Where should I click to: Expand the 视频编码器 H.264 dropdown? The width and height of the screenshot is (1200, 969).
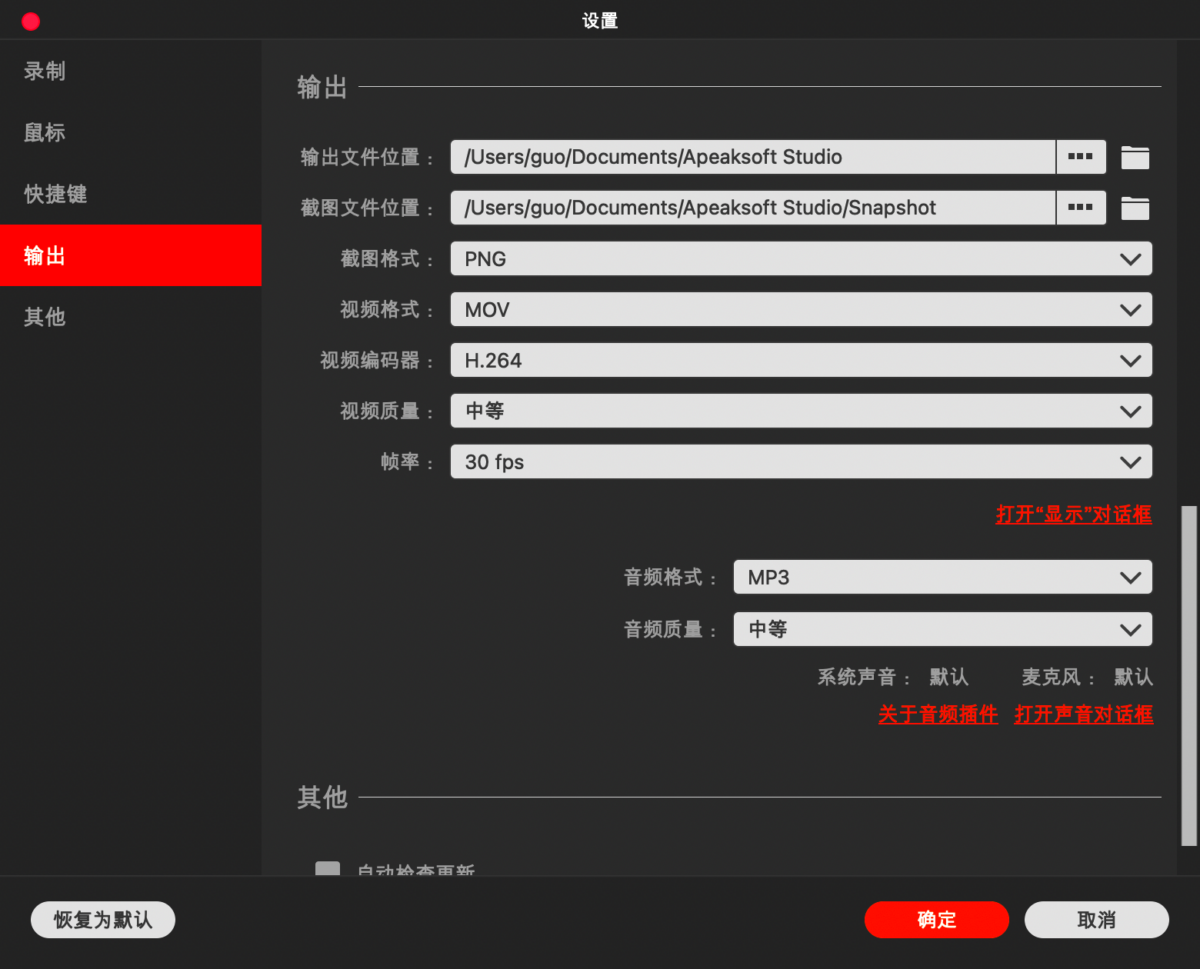point(801,361)
